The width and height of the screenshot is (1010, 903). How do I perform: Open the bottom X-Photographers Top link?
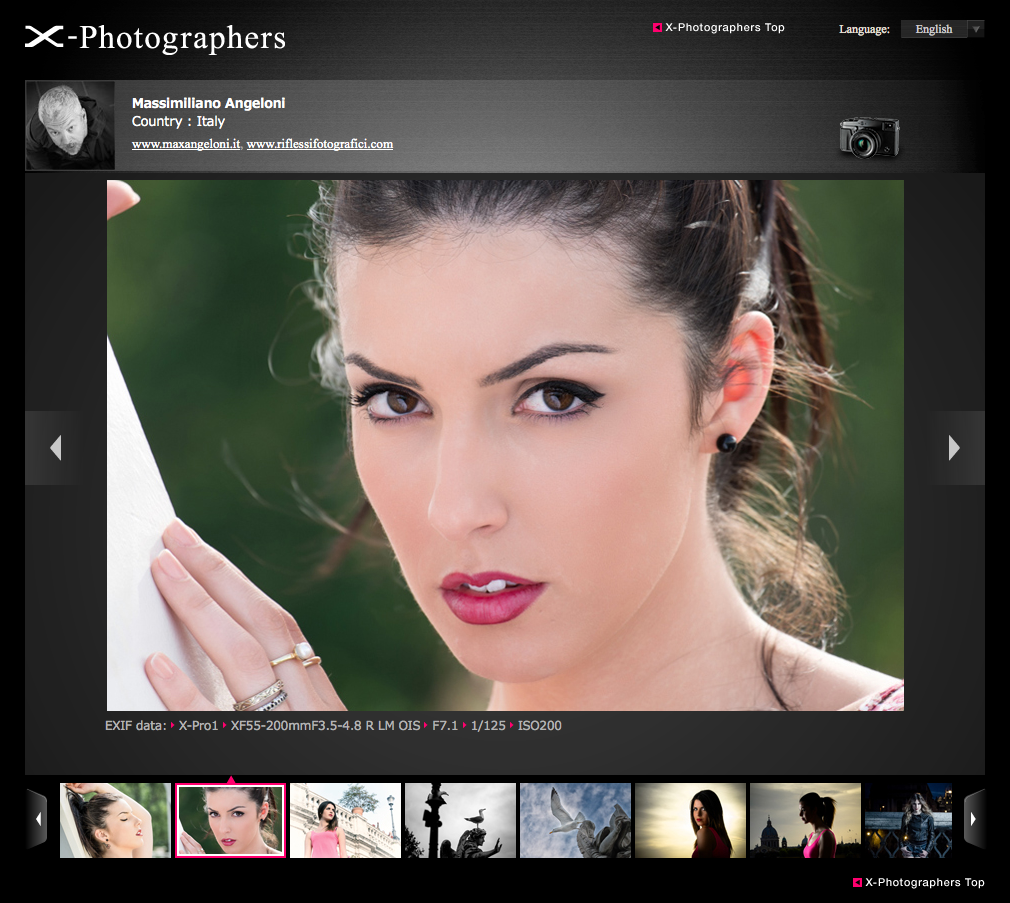(x=924, y=882)
